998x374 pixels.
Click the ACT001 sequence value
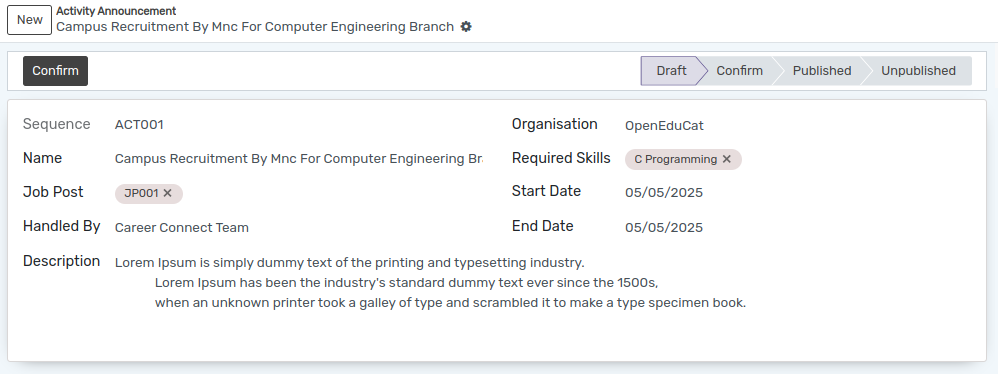pos(139,125)
